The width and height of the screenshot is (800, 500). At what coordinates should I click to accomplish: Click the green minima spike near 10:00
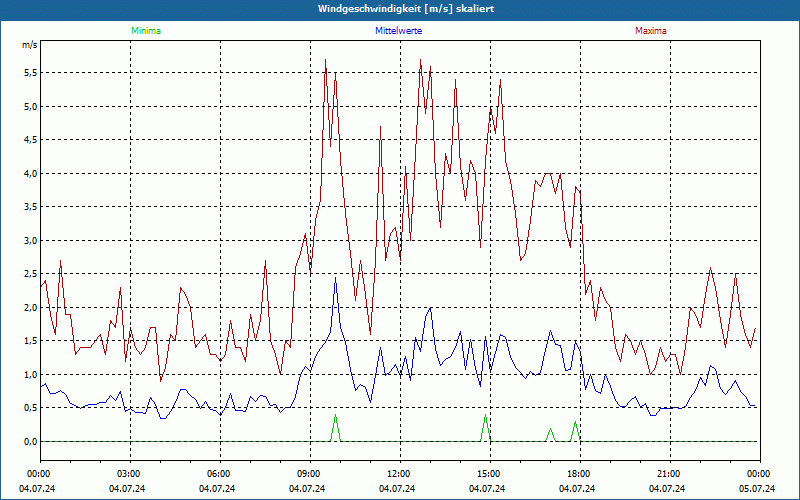pos(335,428)
